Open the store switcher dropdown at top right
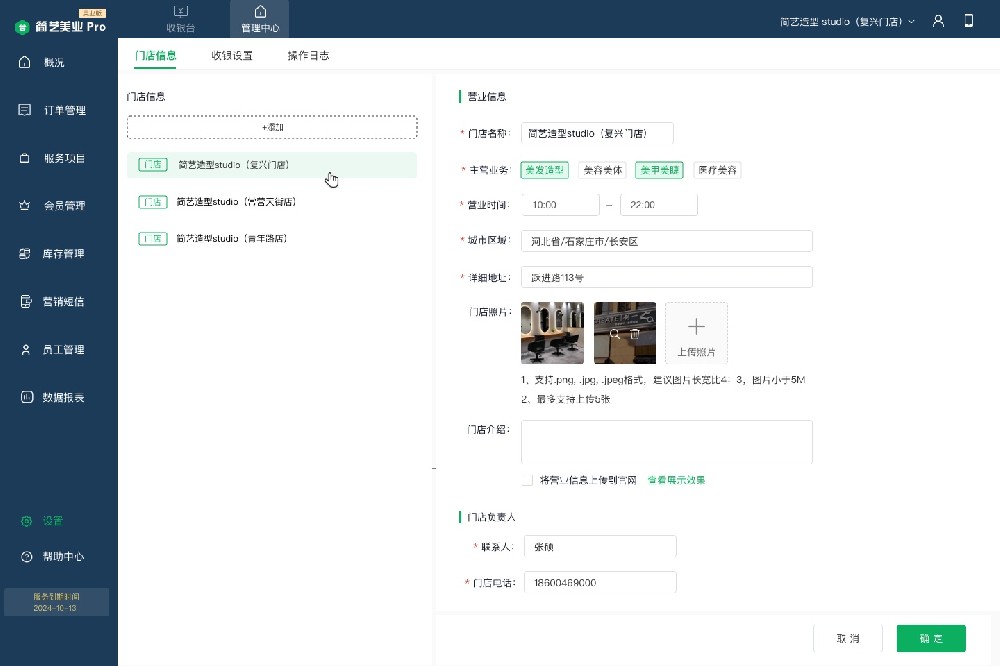1000x666 pixels. click(845, 20)
